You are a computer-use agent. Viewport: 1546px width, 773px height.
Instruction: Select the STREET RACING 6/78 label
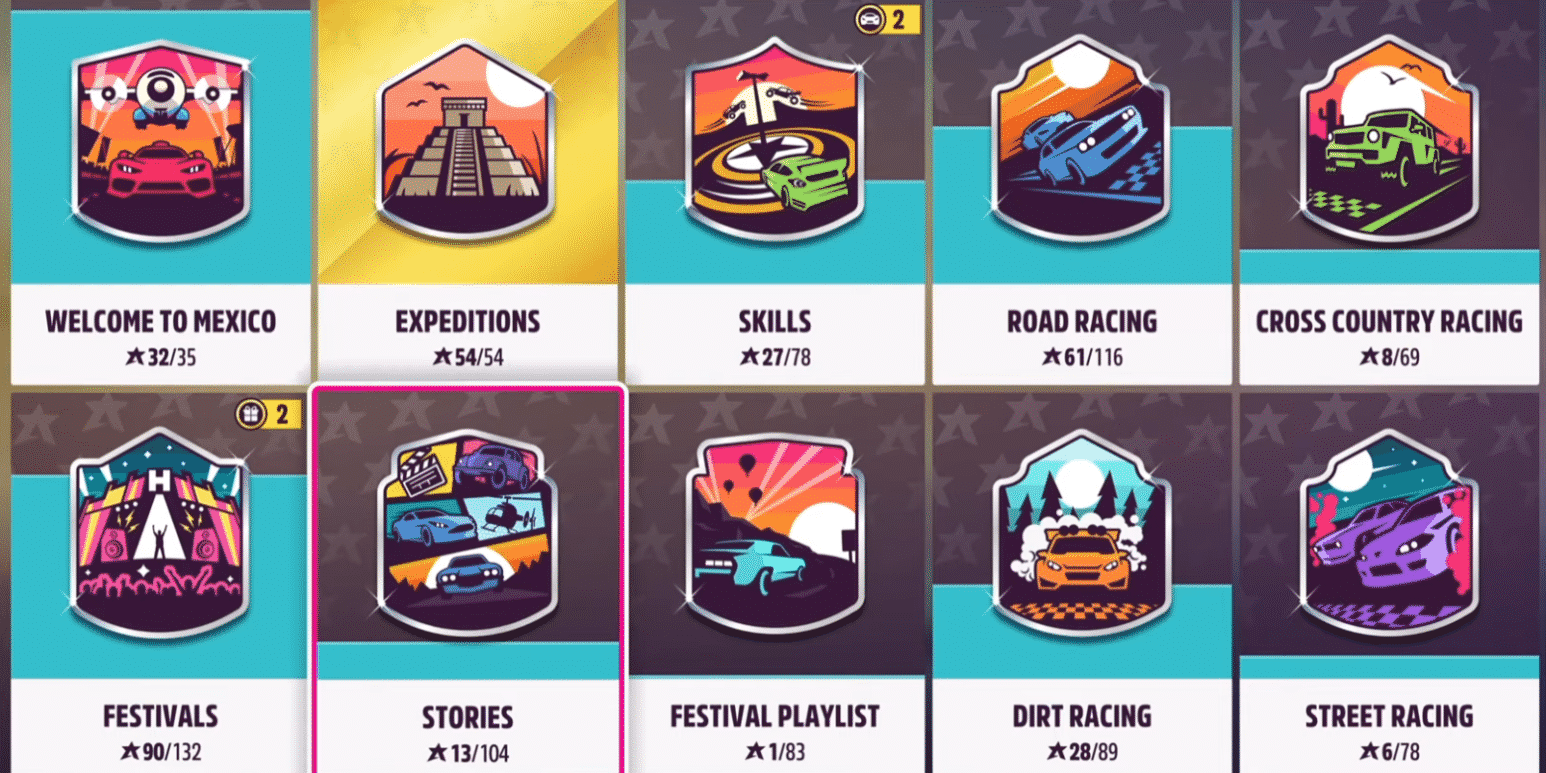pos(1390,732)
